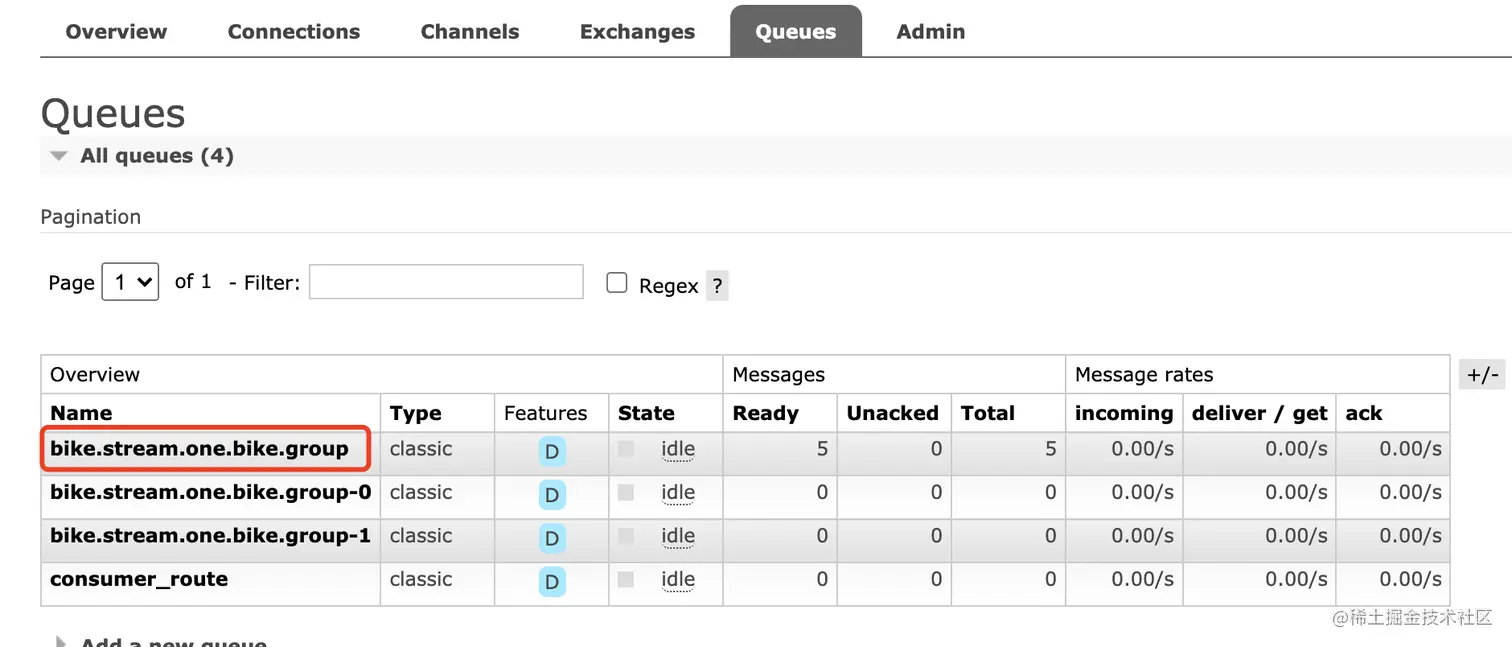Image resolution: width=1512 pixels, height=647 pixels.
Task: Click the queue Filter text field
Action: click(x=446, y=282)
